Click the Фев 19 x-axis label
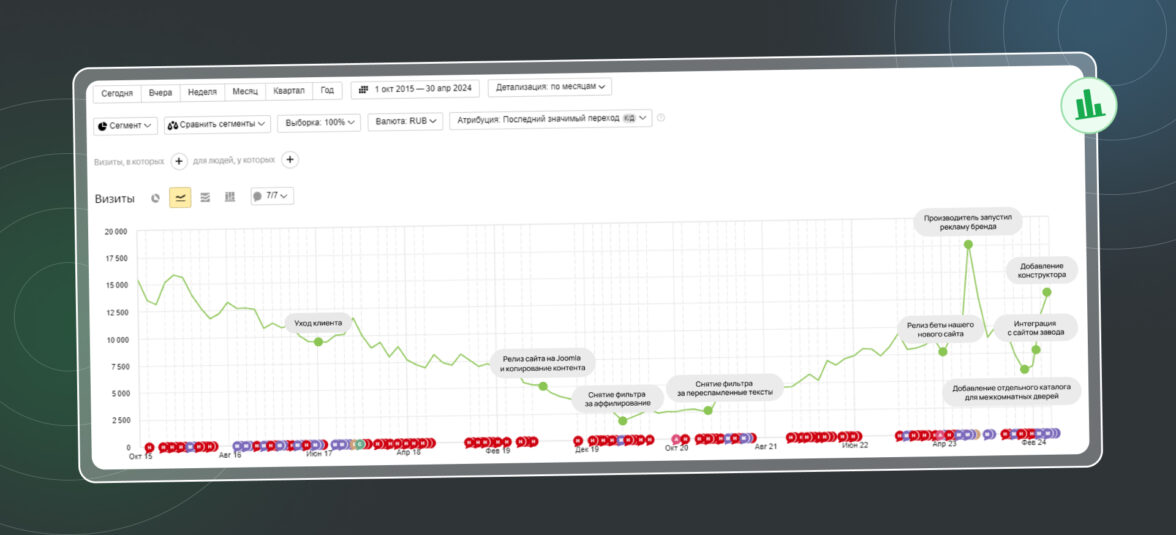The image size is (1176, 535). (x=497, y=451)
